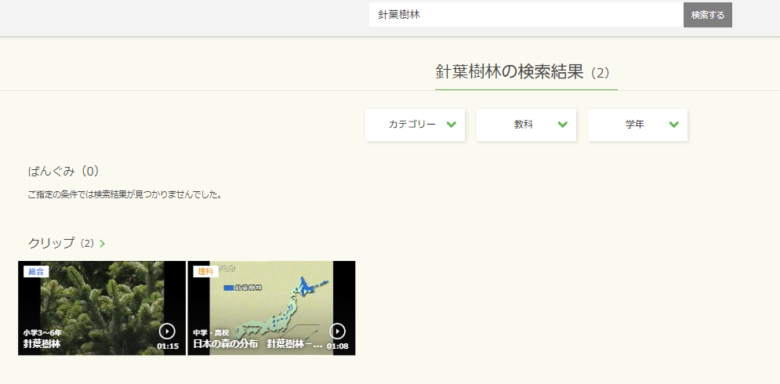
Task: Click the 検索する search button
Action: (x=707, y=15)
